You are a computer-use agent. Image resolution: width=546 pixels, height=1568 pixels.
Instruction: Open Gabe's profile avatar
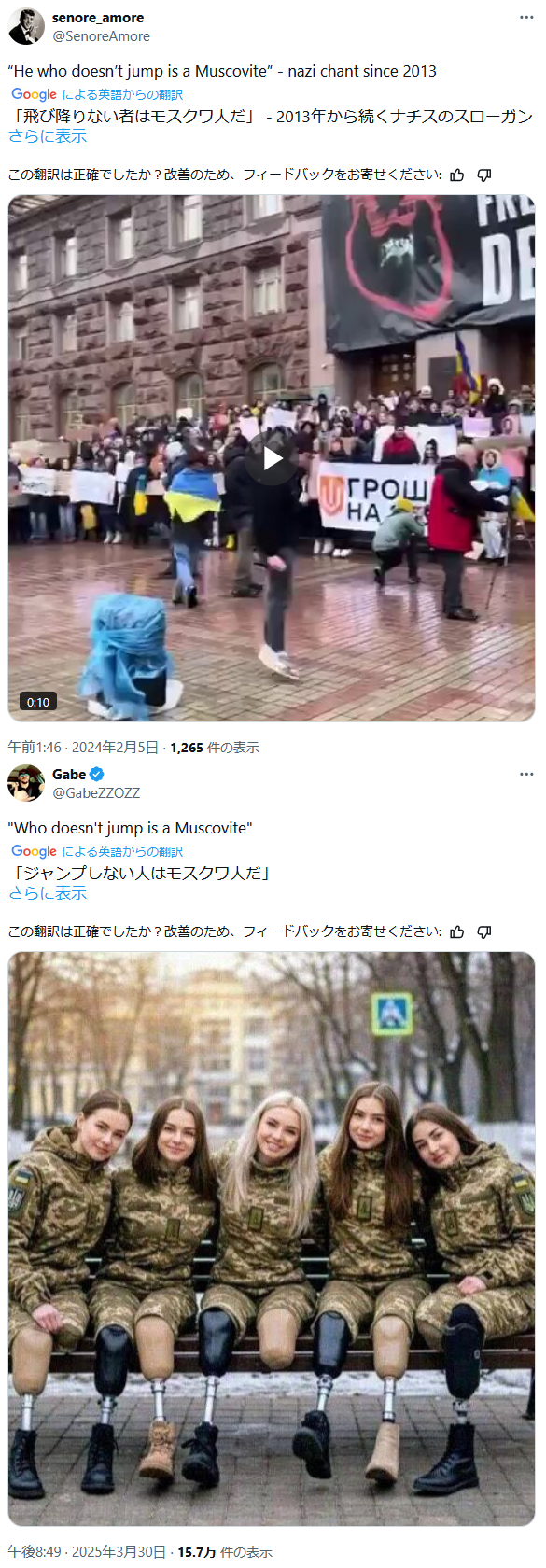coord(26,783)
